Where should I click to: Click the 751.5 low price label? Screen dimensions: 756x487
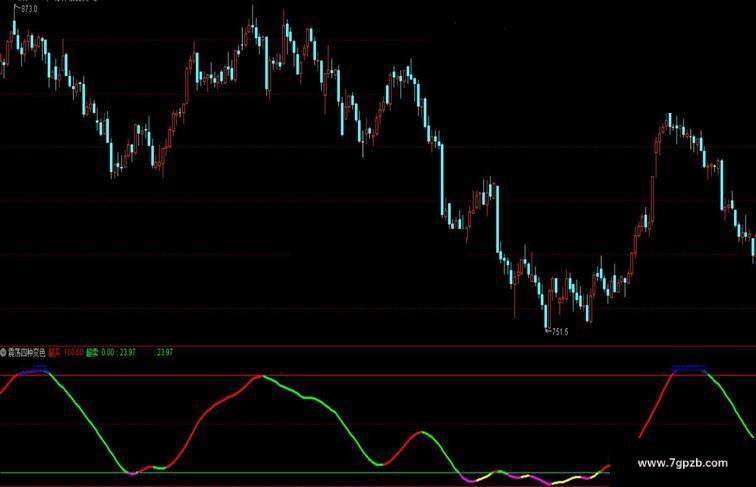(560, 332)
